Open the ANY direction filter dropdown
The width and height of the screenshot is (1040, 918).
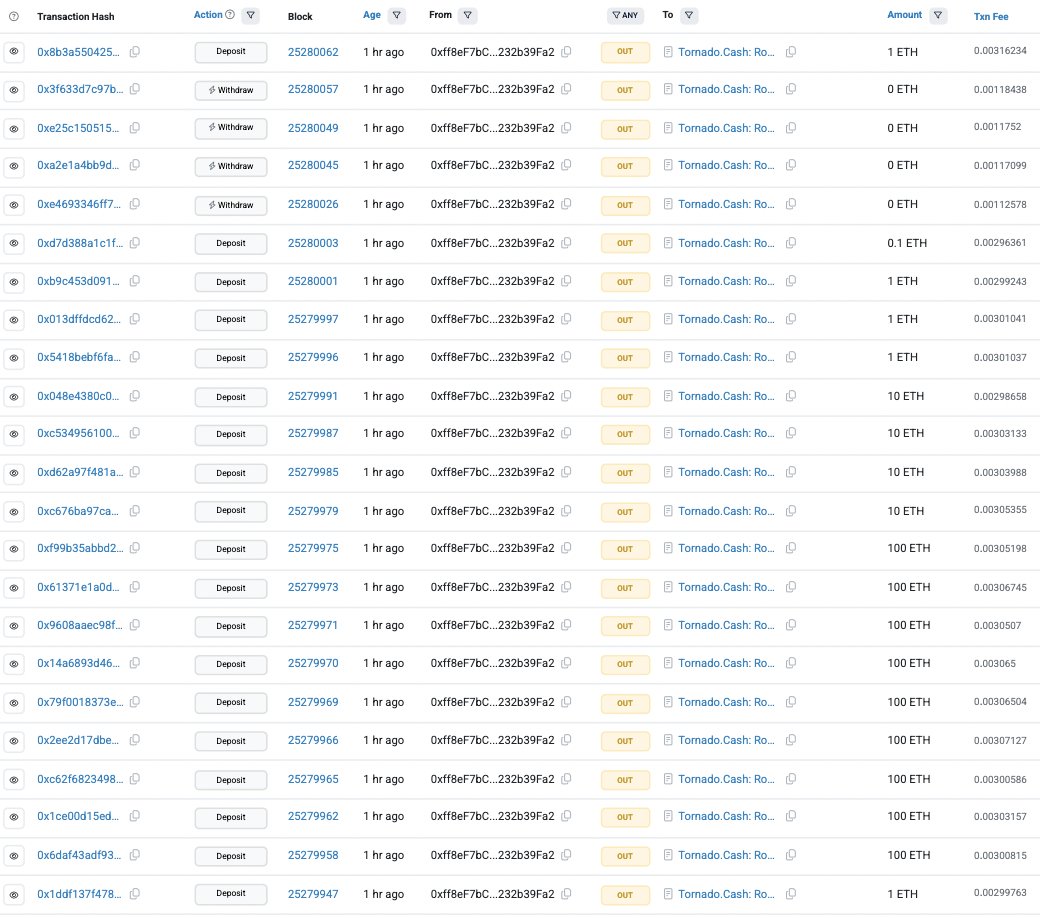tap(625, 15)
